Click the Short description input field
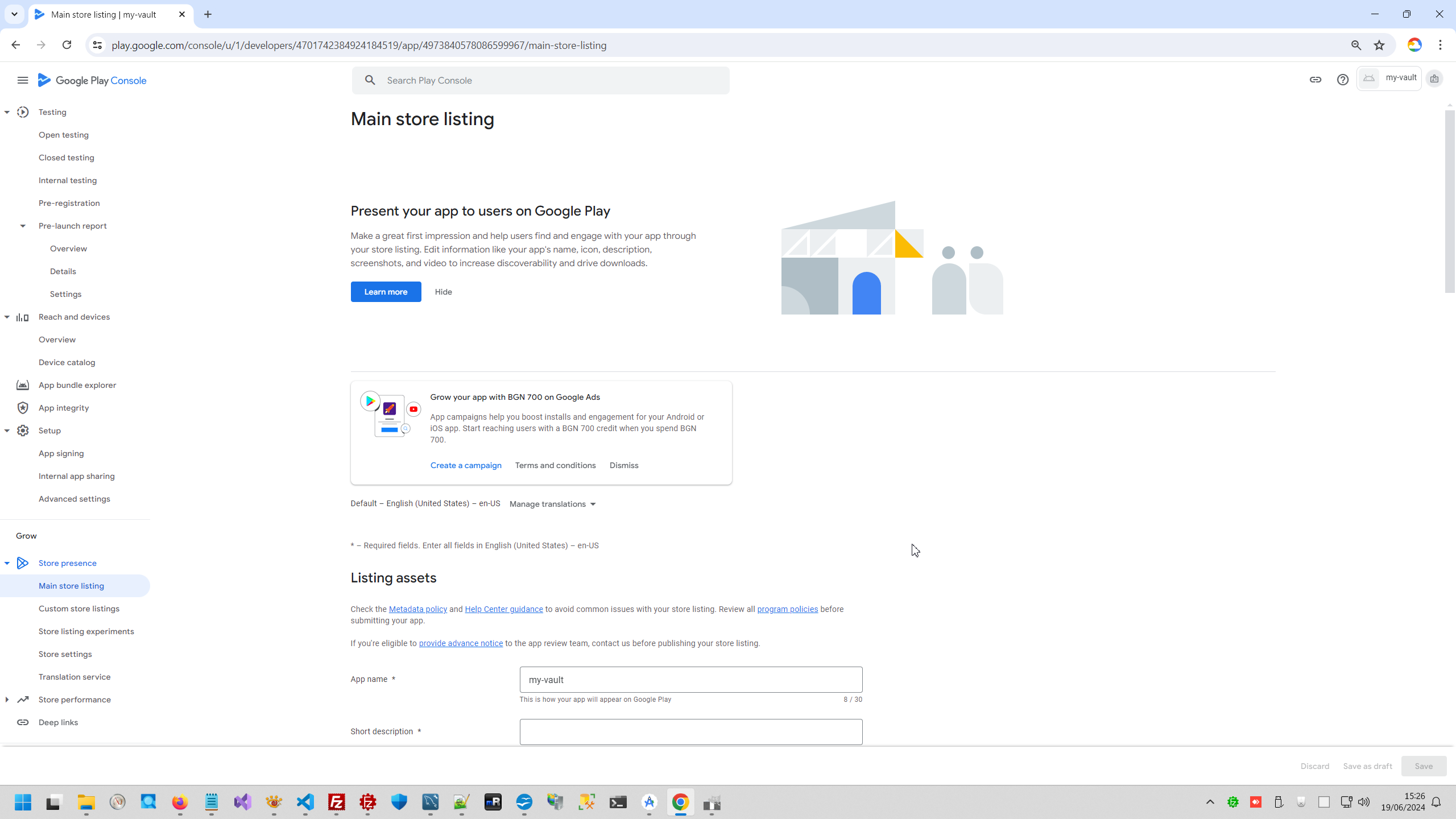Image resolution: width=1456 pixels, height=819 pixels. click(x=690, y=732)
